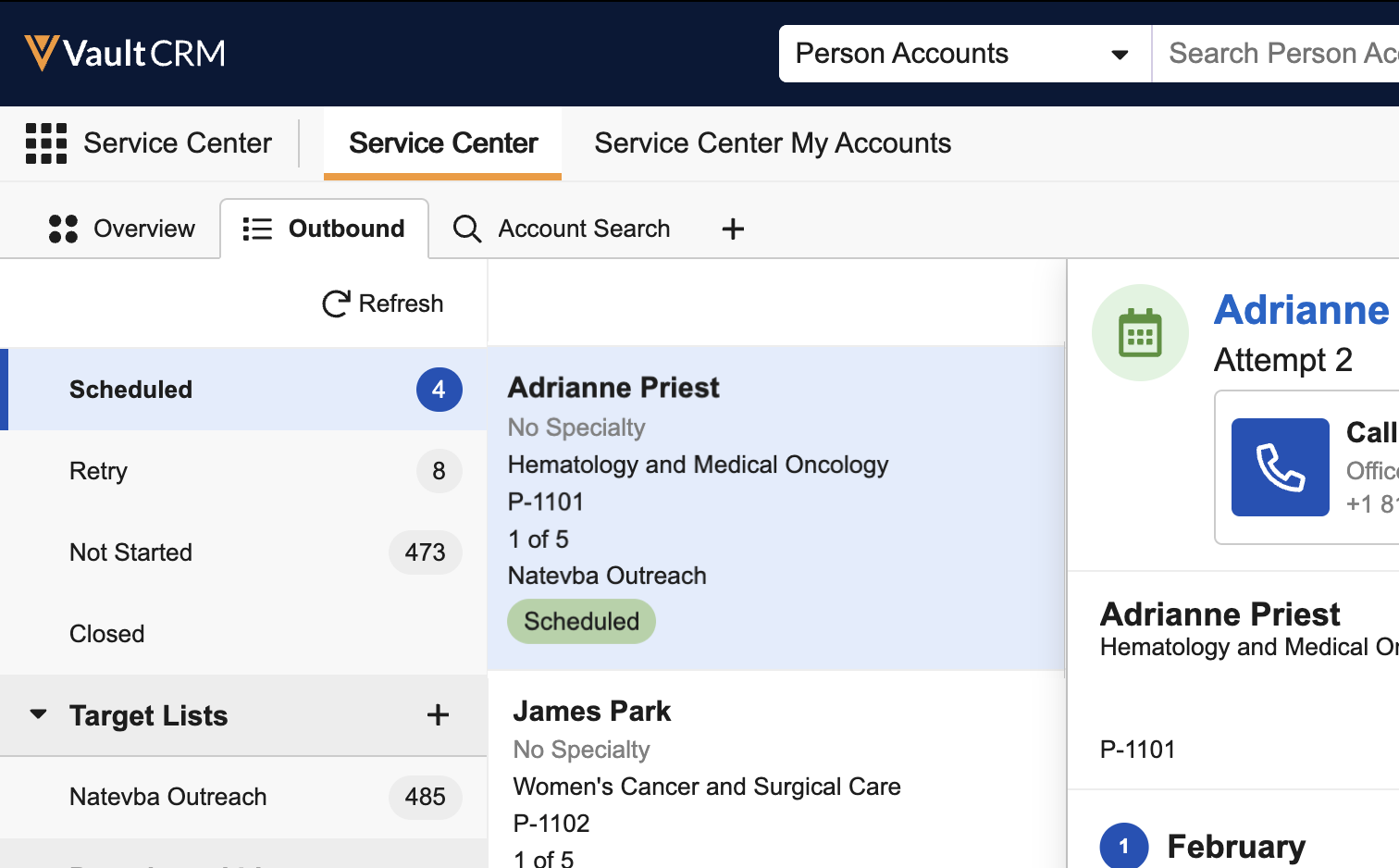Select the Scheduled queue filter

[x=131, y=390]
